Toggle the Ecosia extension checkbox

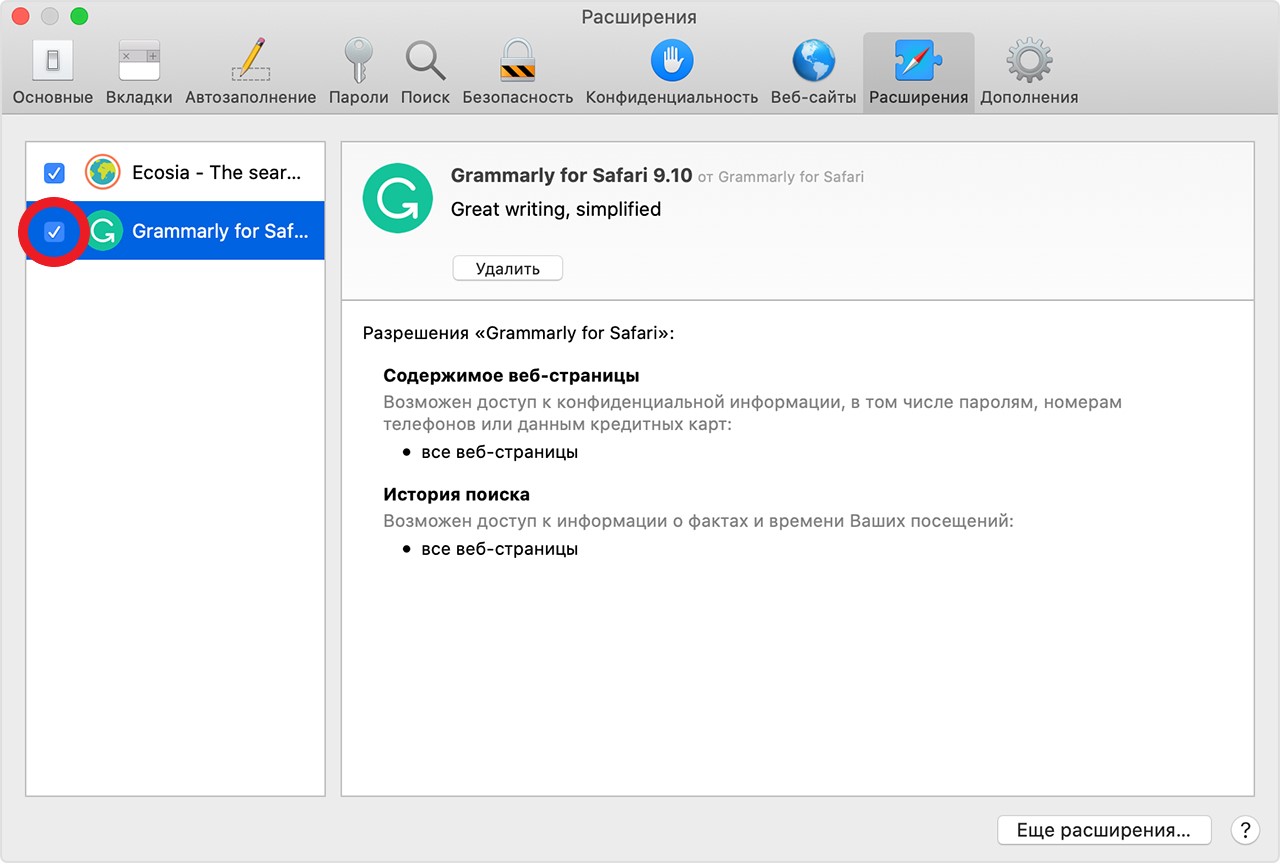pyautogui.click(x=54, y=173)
